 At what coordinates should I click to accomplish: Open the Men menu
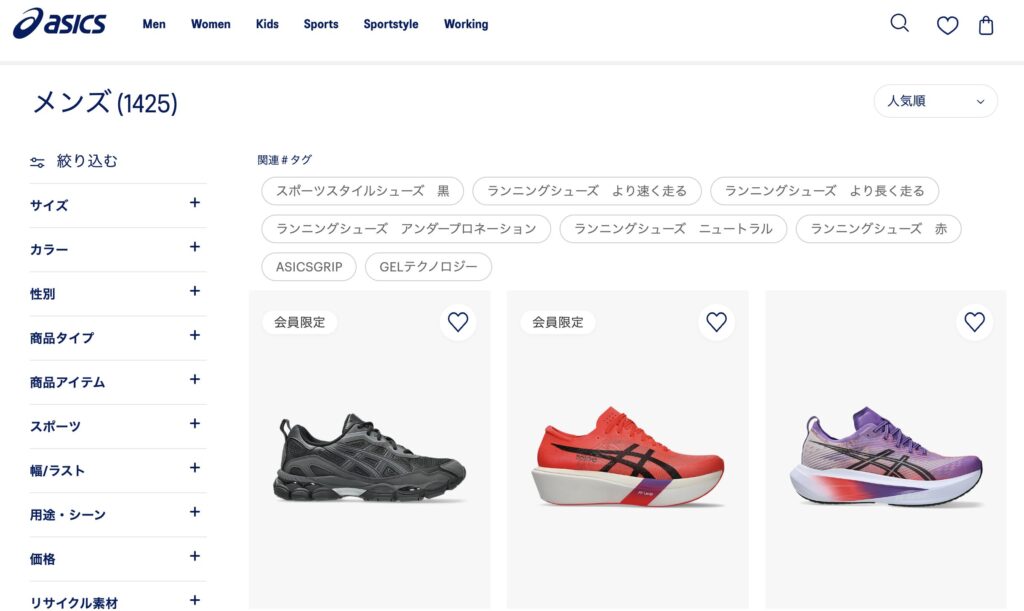154,24
